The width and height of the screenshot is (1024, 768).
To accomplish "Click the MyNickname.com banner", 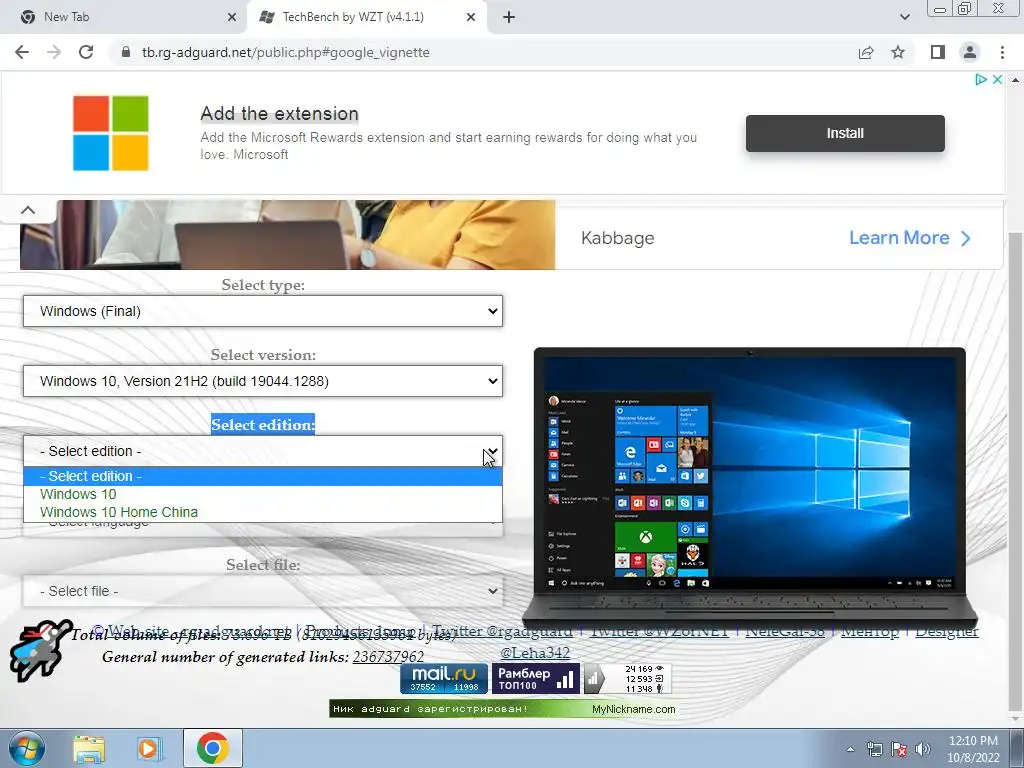I will 503,709.
